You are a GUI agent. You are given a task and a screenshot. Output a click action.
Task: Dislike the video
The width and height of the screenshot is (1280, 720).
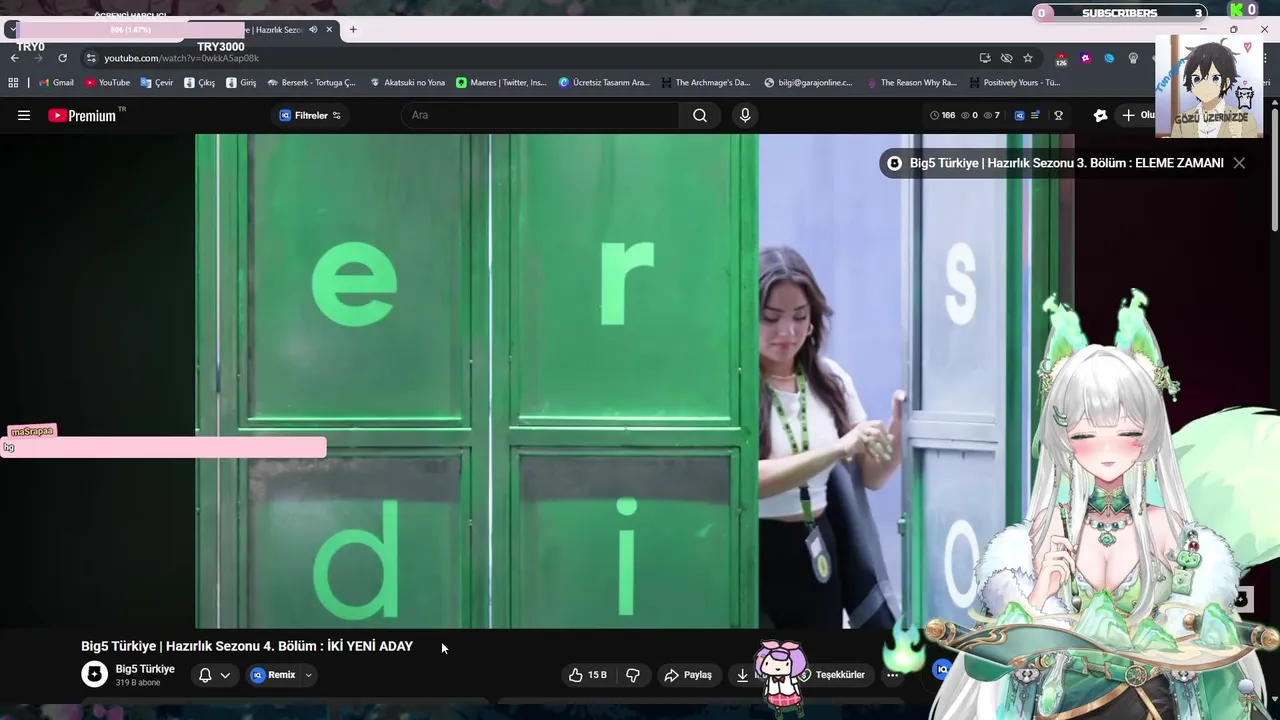click(x=633, y=675)
